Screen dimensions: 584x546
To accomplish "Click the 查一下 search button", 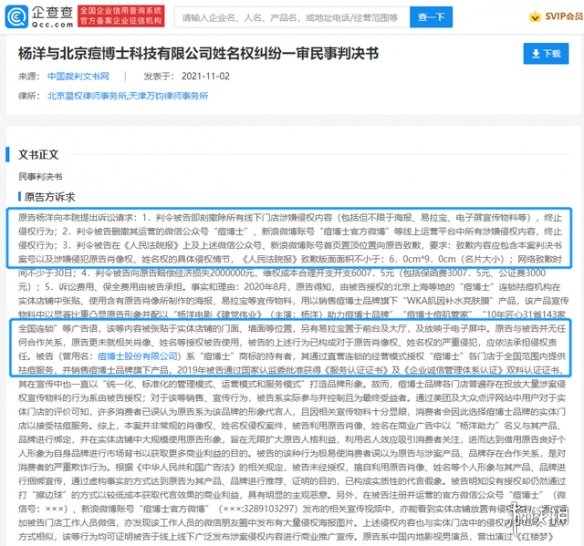I will (431, 17).
